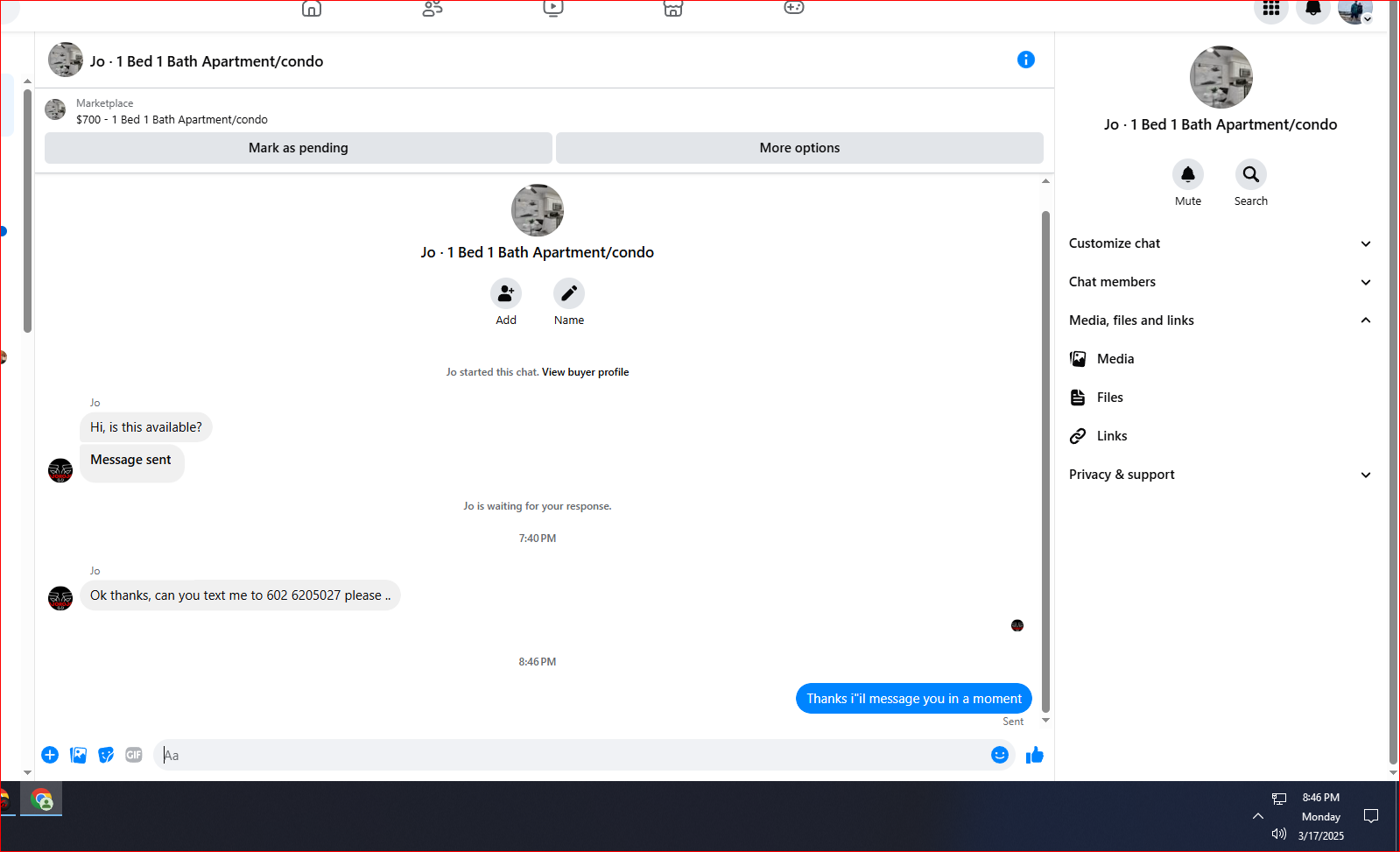Click the volume icon in system tray
Viewport: 1400px width, 852px height.
click(1279, 834)
